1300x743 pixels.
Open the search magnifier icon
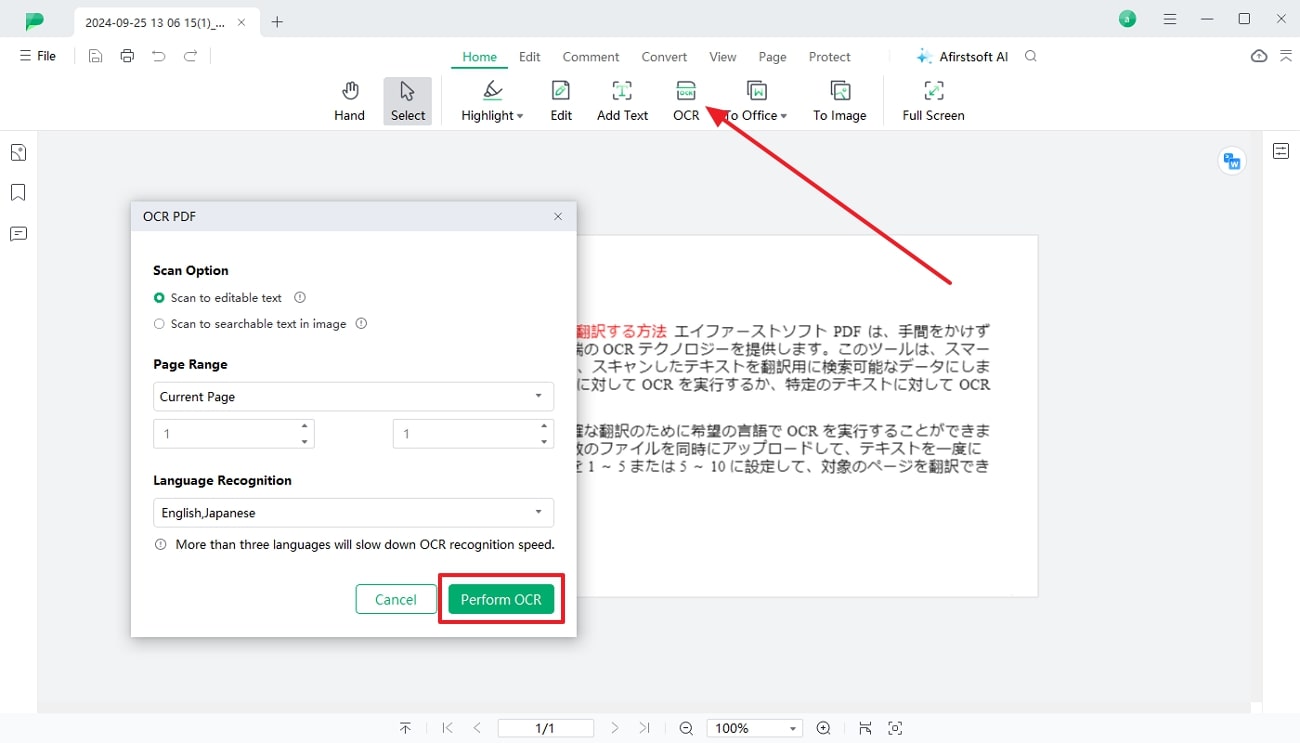1031,56
